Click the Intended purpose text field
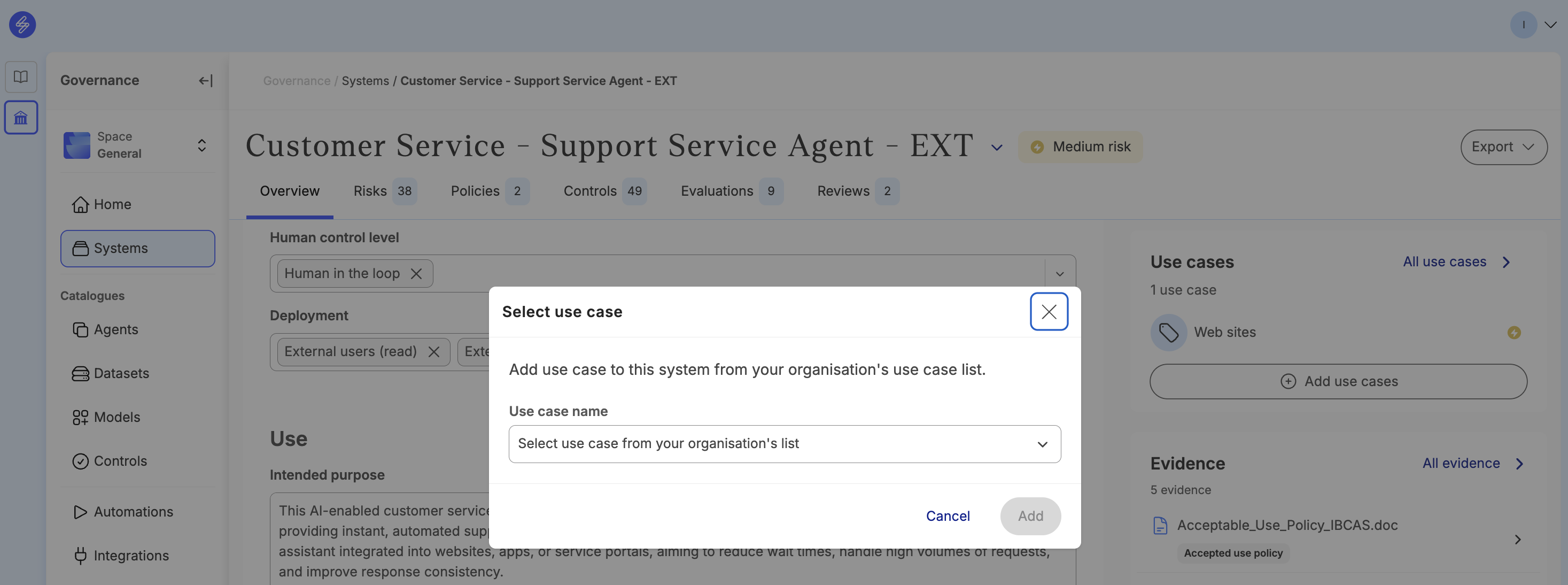 (673, 540)
